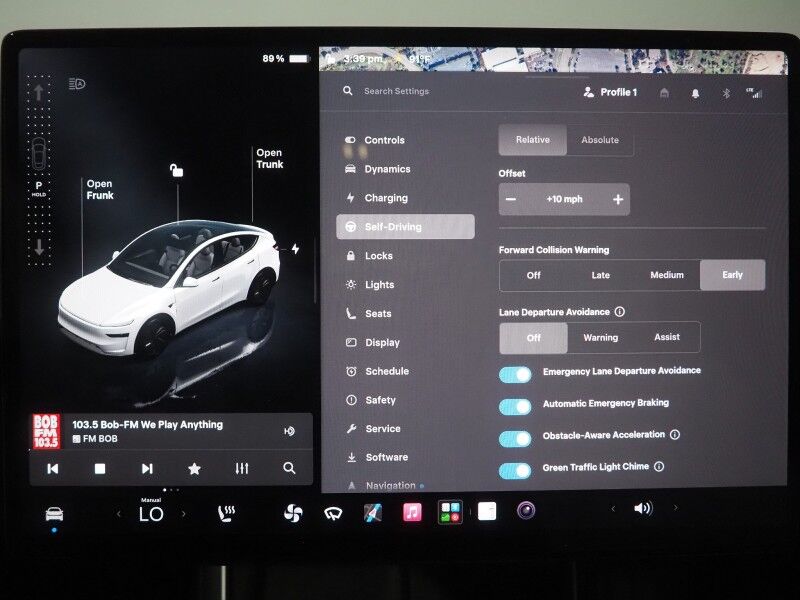Tap the auto headlights indicator icon

point(77,84)
